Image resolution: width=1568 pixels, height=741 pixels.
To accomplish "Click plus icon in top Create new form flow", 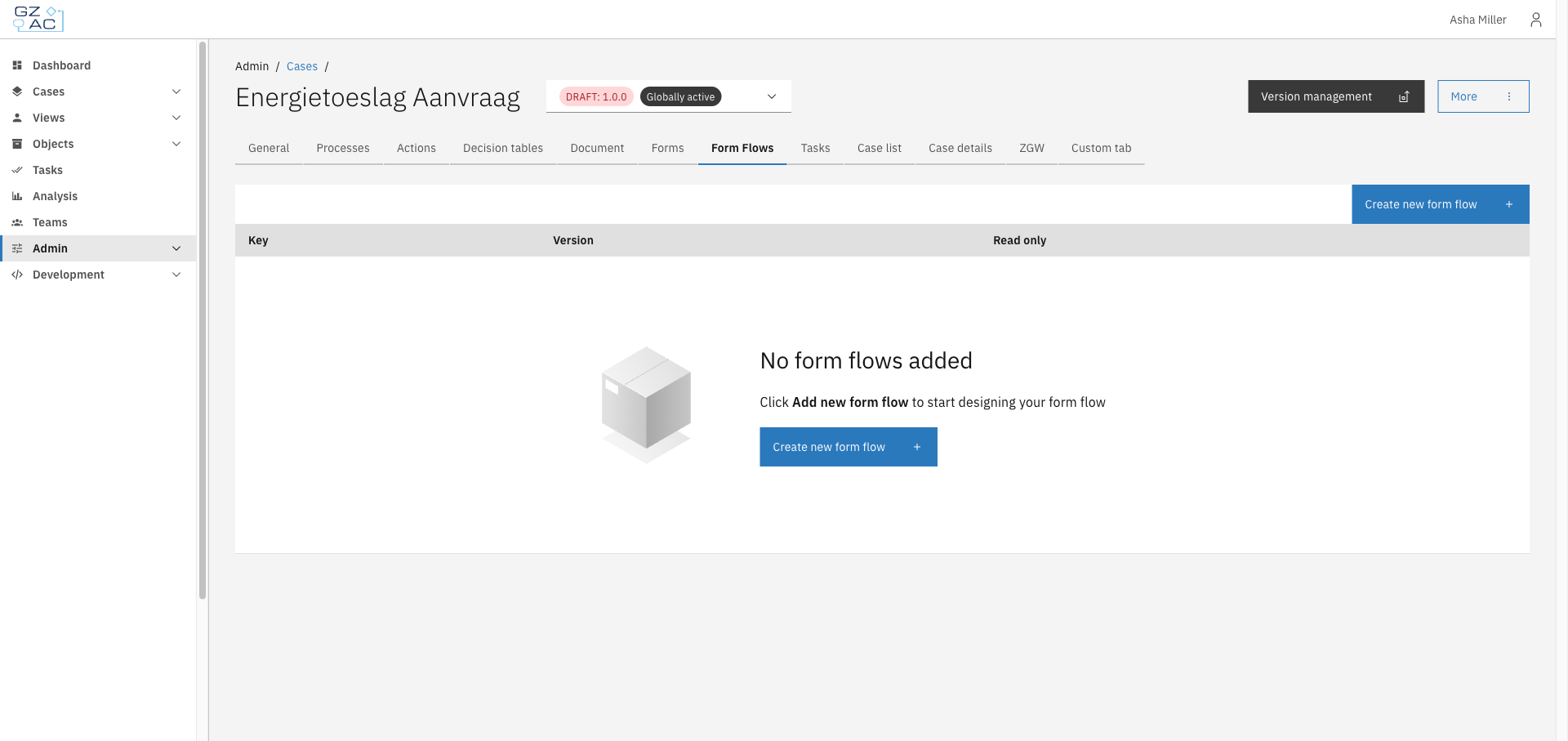I will pyautogui.click(x=1509, y=204).
